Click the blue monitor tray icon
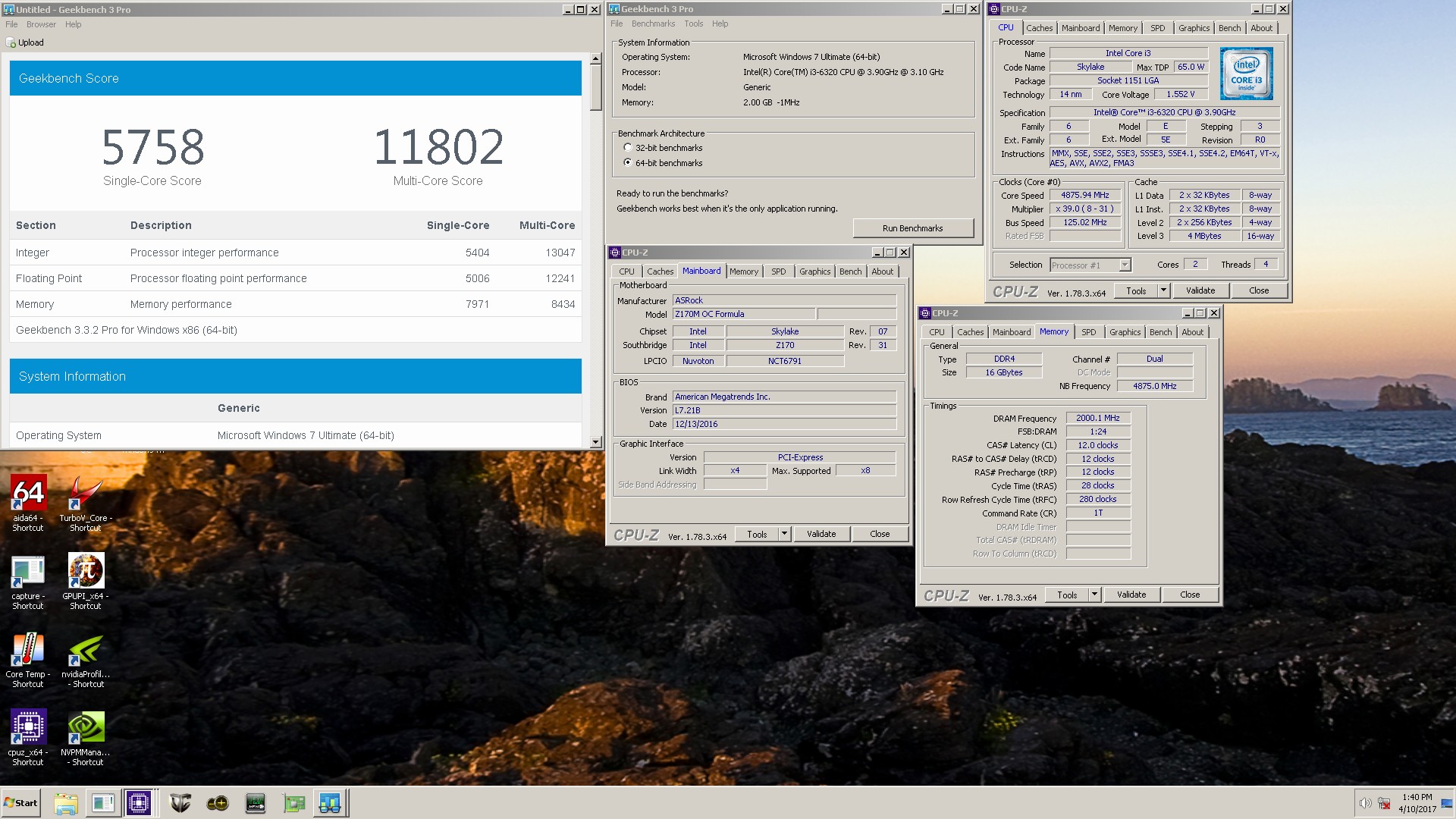This screenshot has width=1456, height=819. 1448,803
